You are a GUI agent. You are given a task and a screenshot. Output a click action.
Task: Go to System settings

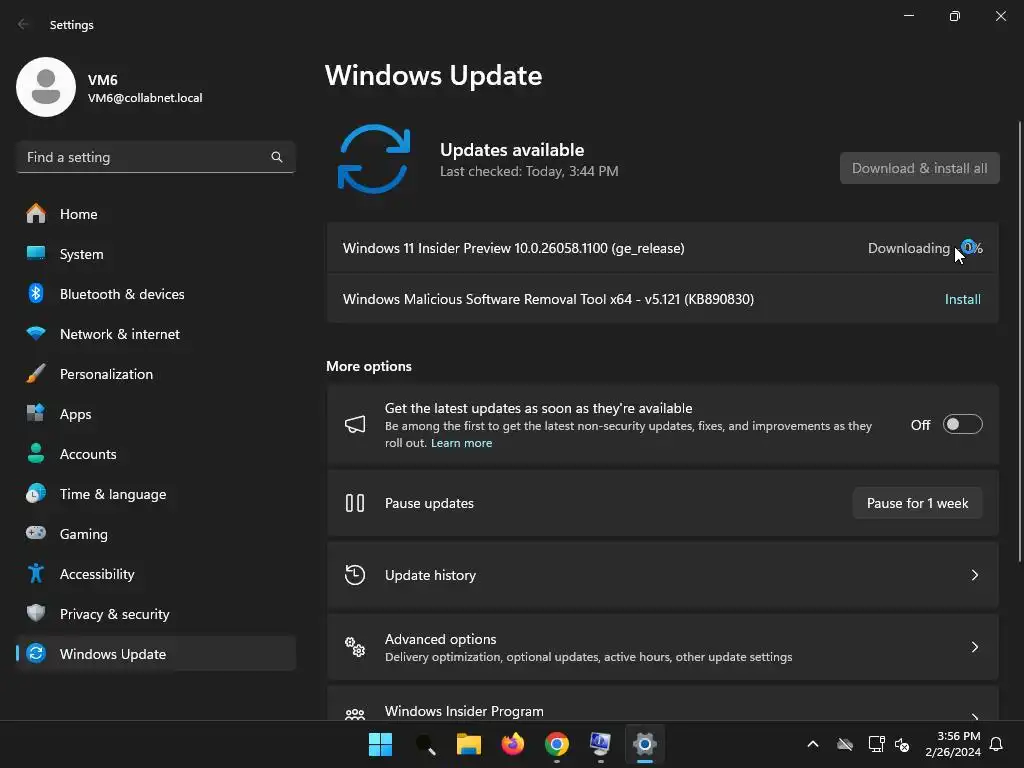155,253
